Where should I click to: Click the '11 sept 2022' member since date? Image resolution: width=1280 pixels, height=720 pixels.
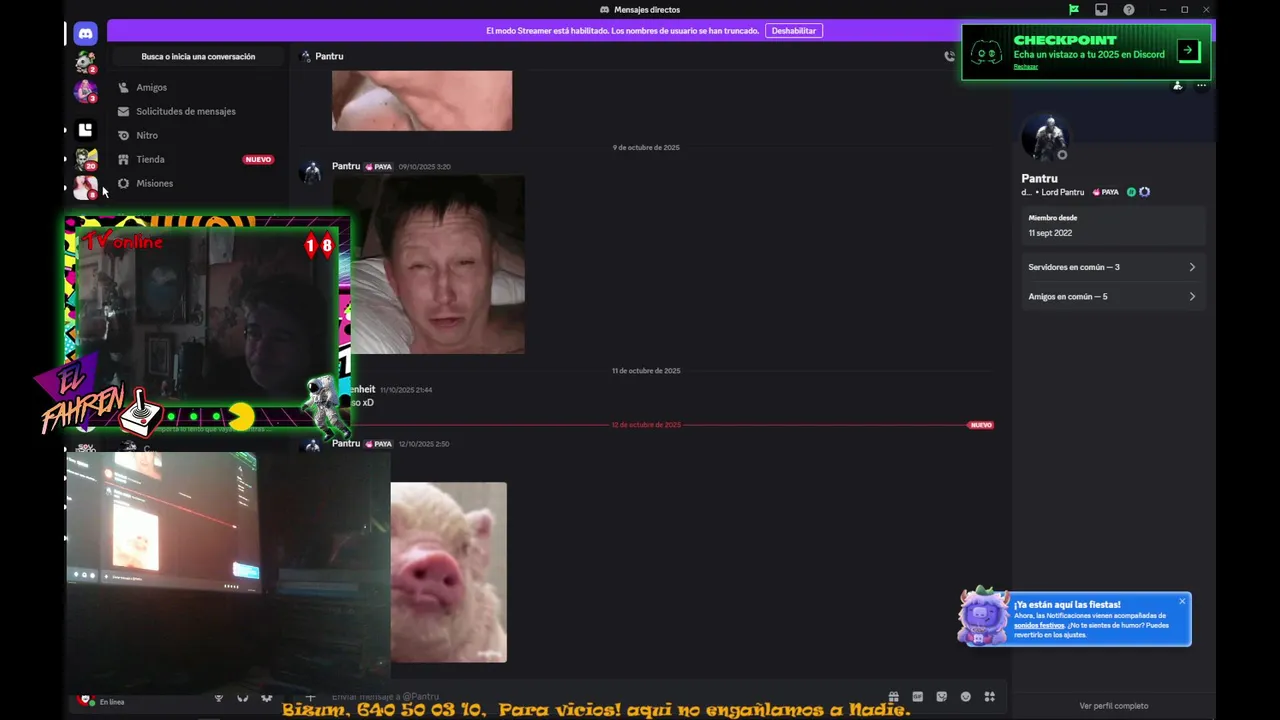1050,233
